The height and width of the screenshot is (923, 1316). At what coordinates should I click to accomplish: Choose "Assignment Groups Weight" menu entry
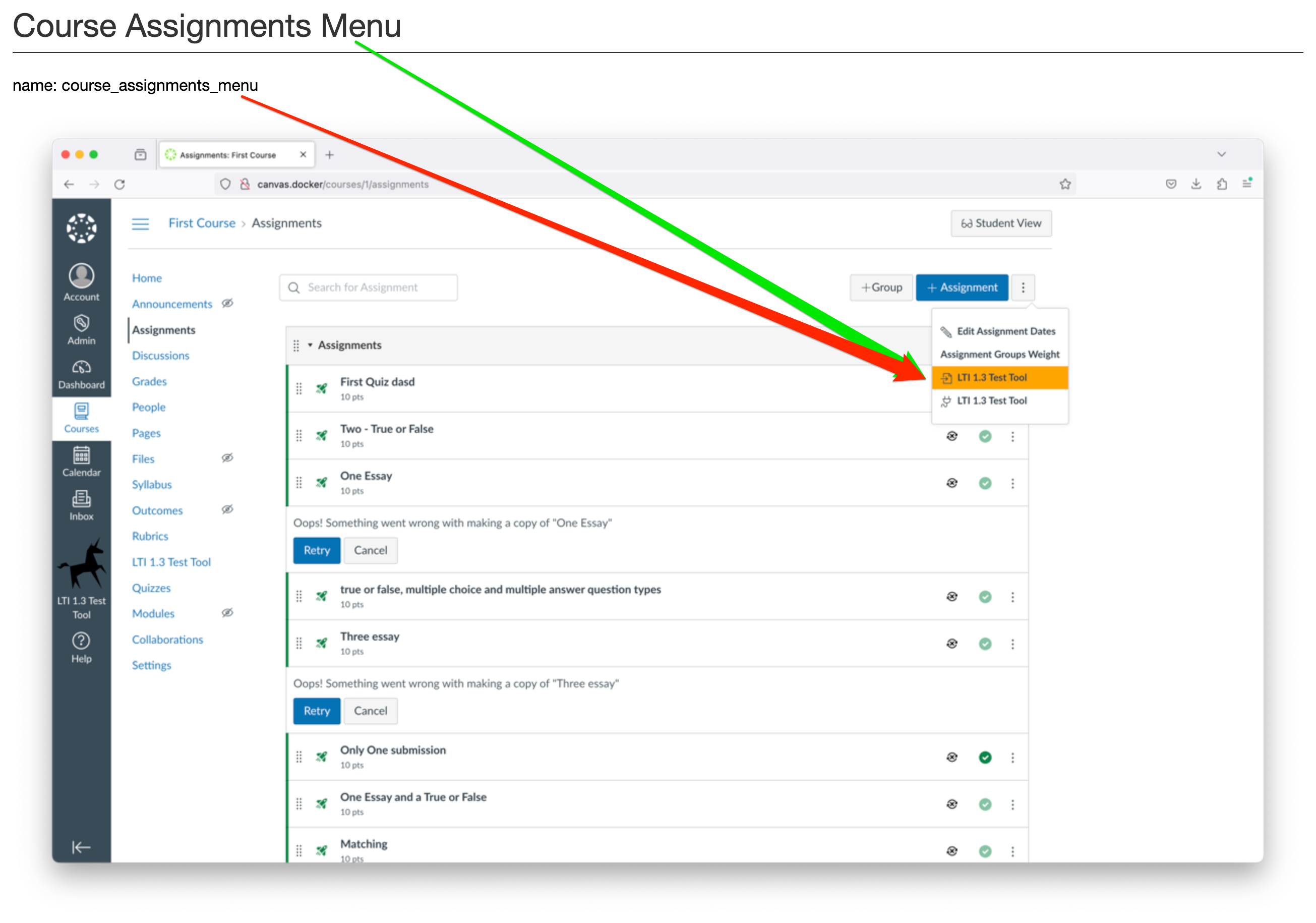pos(1000,354)
